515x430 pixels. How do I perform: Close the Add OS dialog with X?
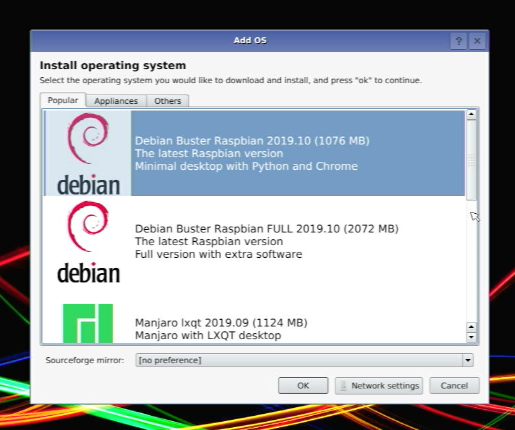click(477, 41)
